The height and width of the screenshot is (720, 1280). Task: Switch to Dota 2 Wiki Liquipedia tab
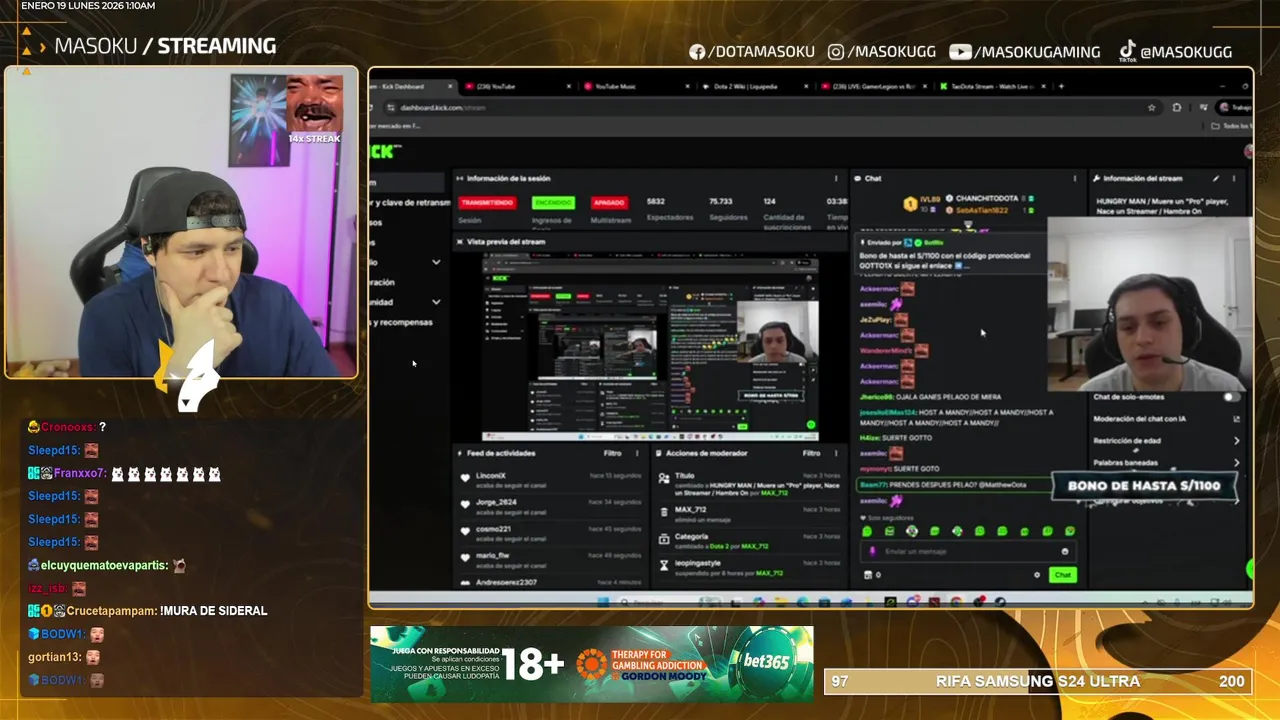[x=755, y=86]
